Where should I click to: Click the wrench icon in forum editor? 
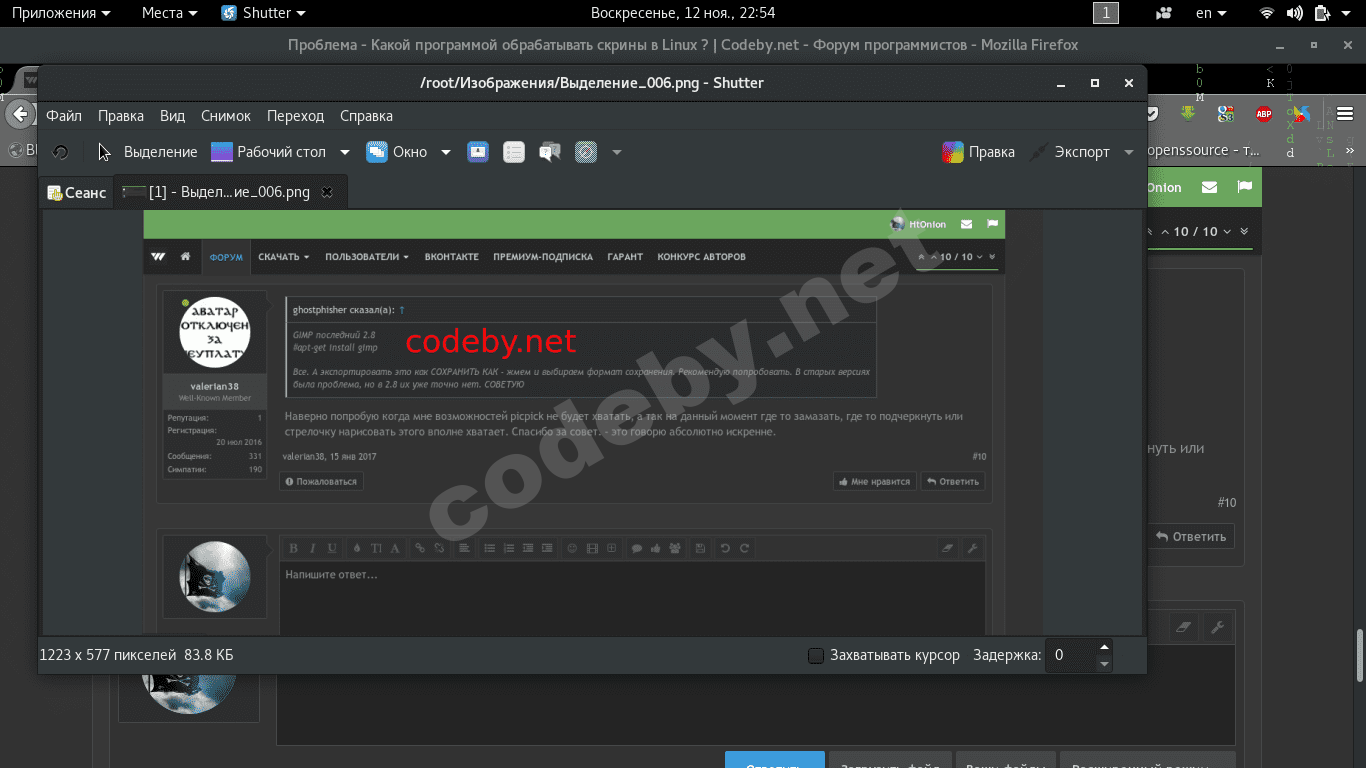pos(1217,627)
